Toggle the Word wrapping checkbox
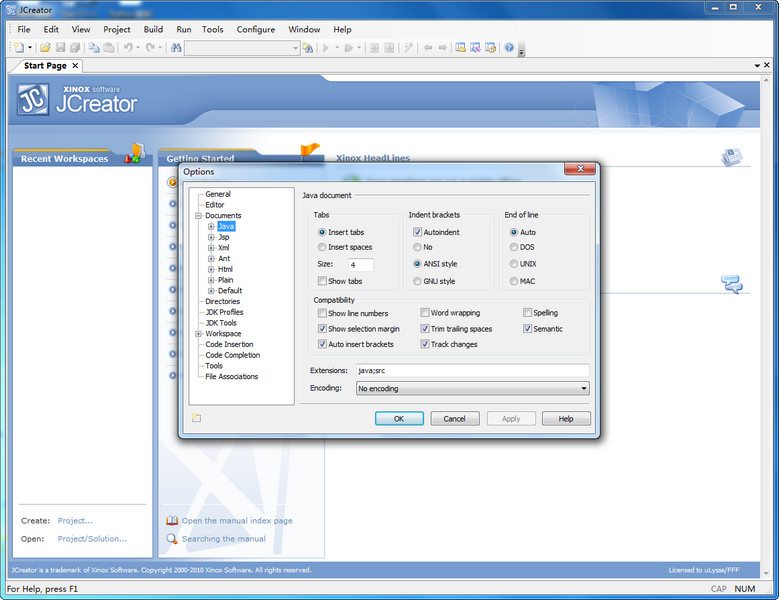The height and width of the screenshot is (600, 779). 425,312
